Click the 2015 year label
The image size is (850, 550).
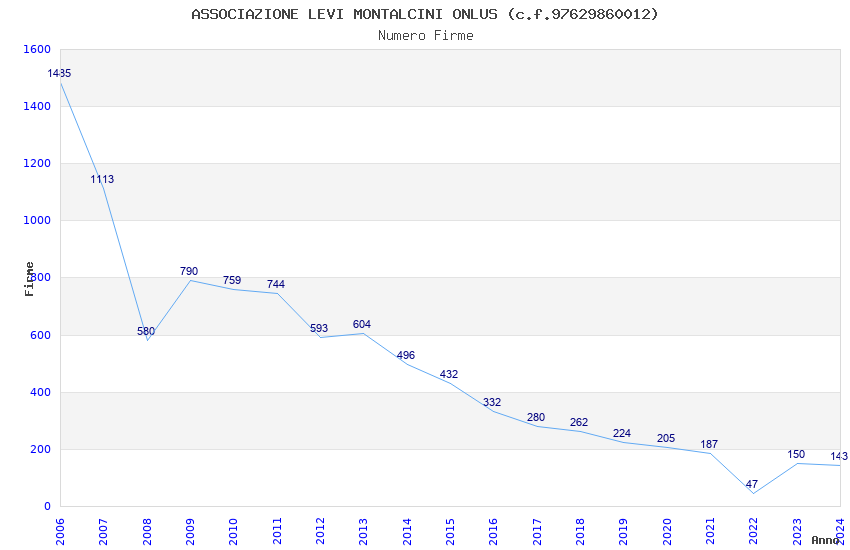[x=450, y=531]
